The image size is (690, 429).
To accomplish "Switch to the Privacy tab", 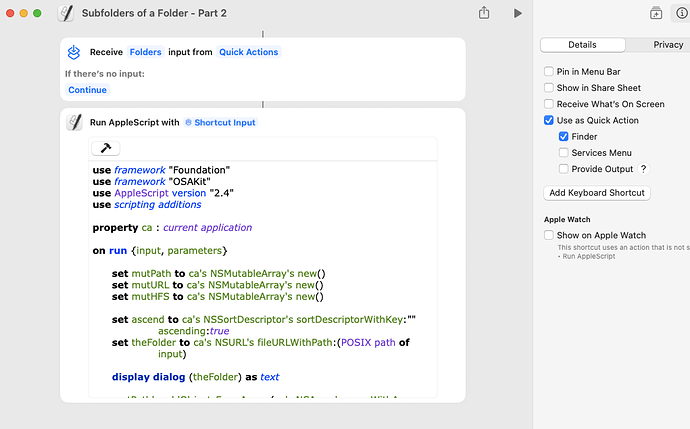I will [x=668, y=45].
